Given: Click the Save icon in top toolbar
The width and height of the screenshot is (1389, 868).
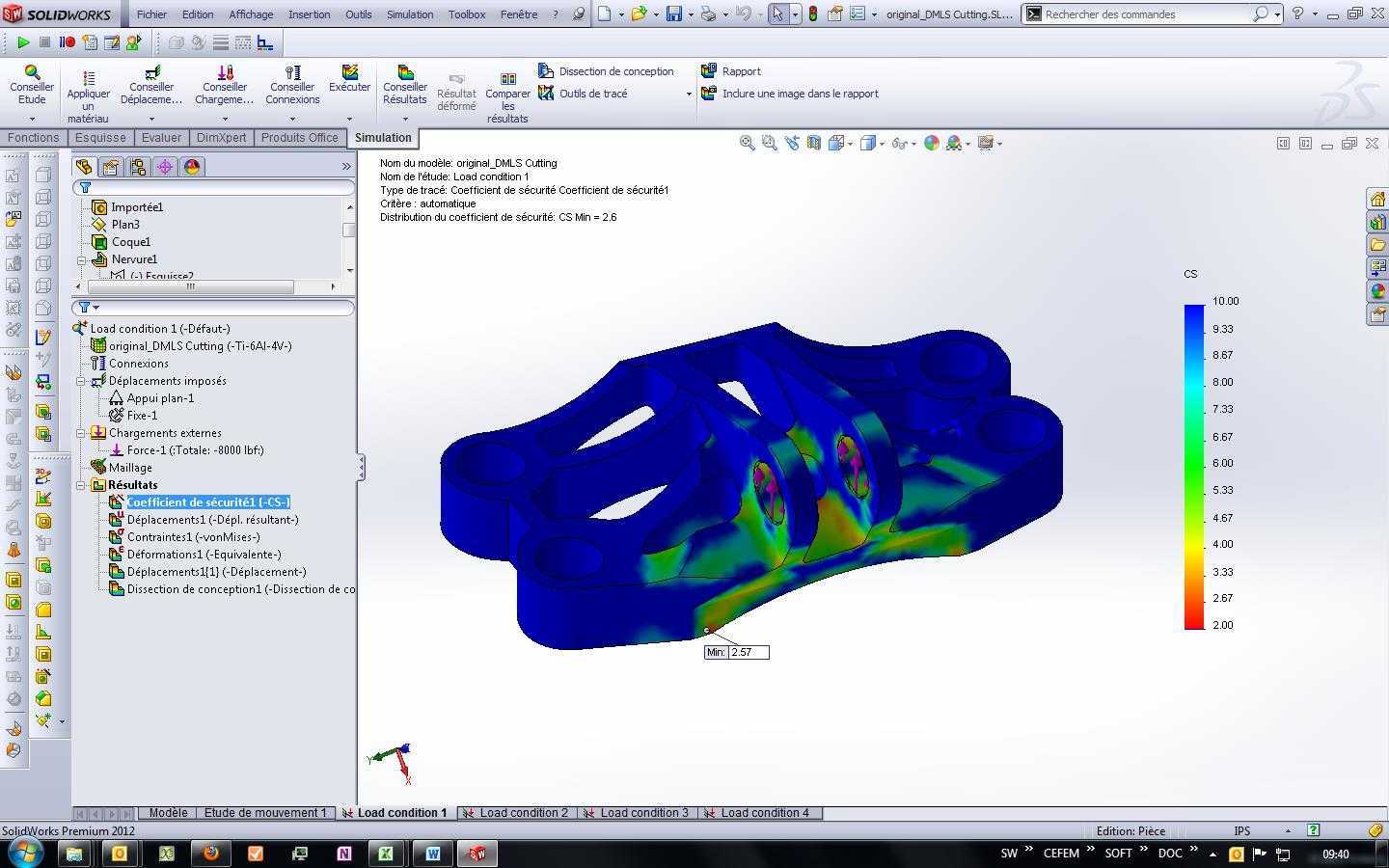Looking at the screenshot, I should (x=674, y=14).
